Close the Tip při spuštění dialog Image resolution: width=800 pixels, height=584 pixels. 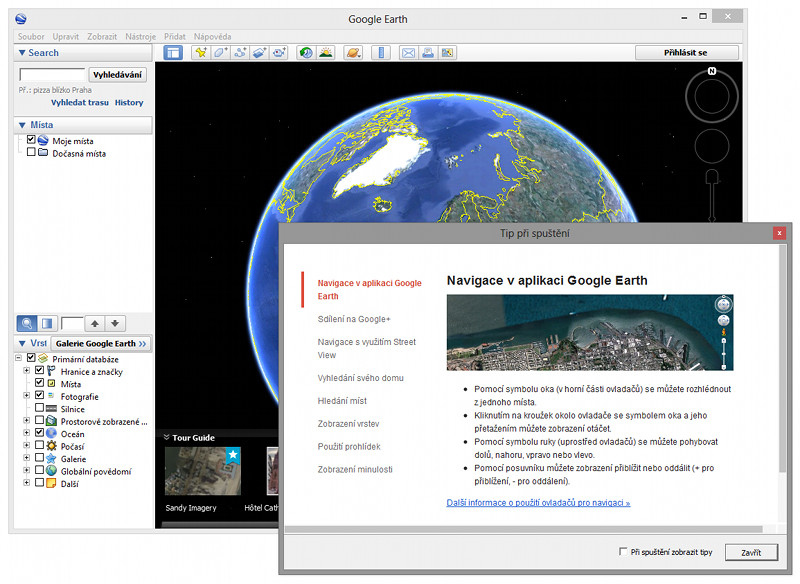tap(779, 233)
